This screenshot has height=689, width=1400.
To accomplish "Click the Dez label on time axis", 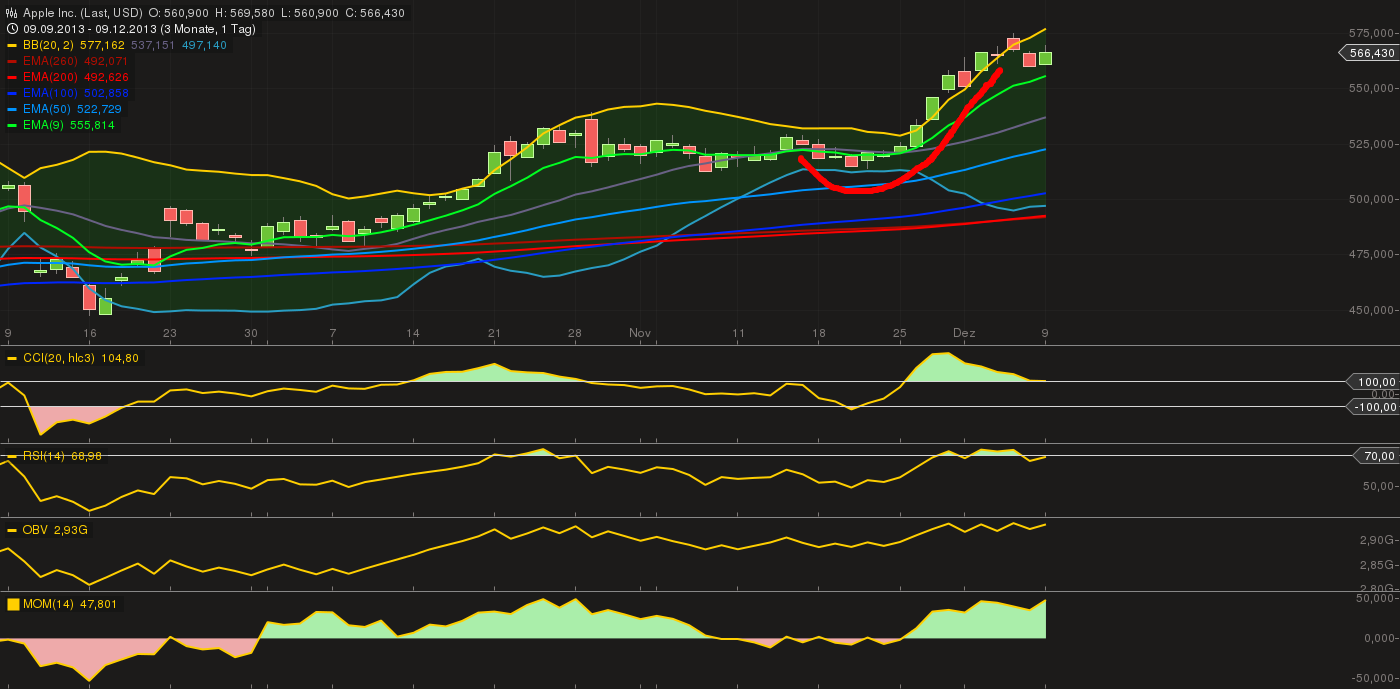I will click(964, 333).
